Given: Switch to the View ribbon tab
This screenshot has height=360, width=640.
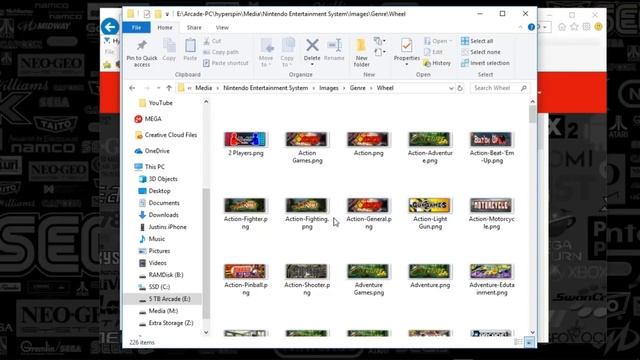Looking at the screenshot, I should pyautogui.click(x=222, y=28).
